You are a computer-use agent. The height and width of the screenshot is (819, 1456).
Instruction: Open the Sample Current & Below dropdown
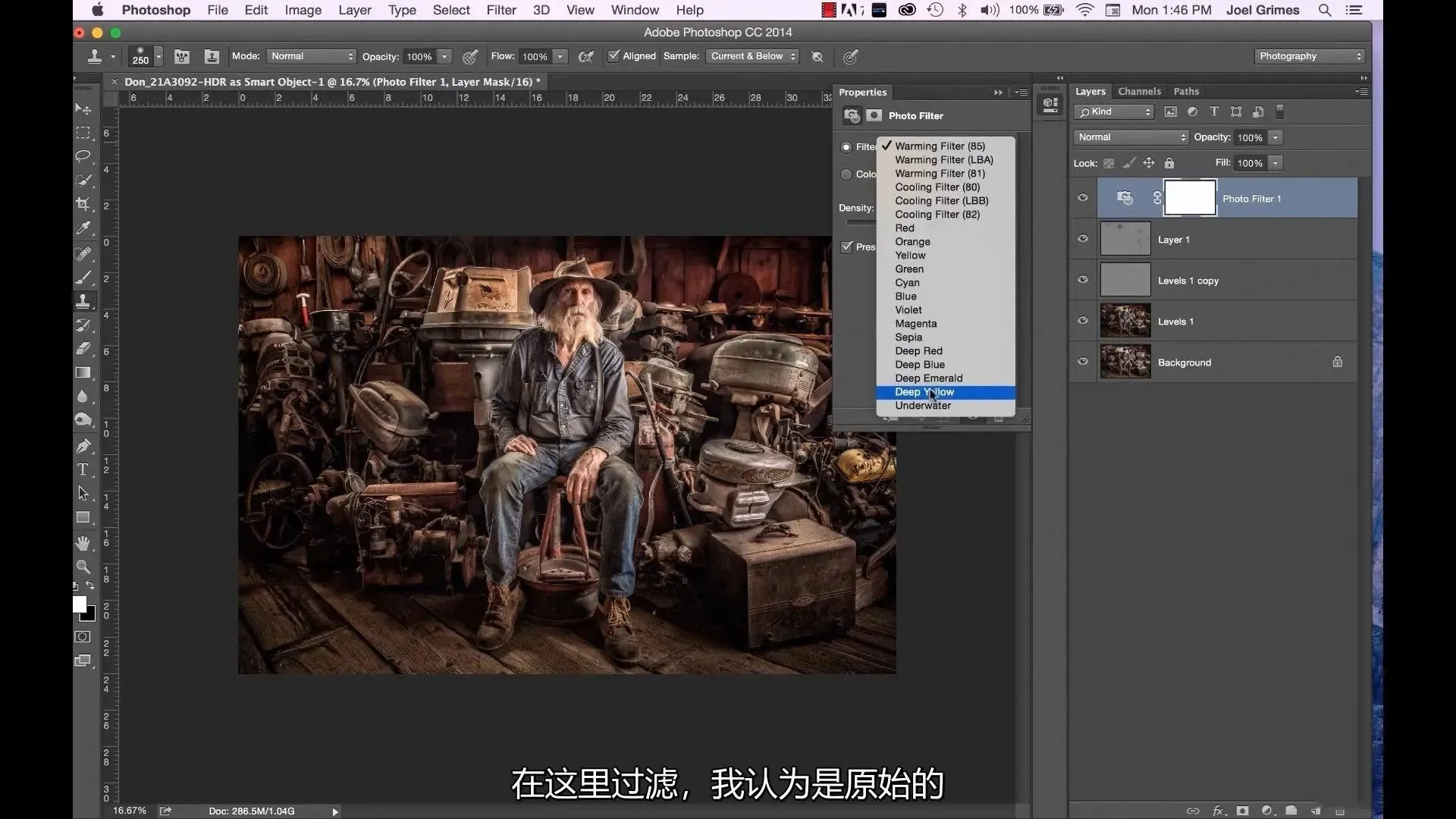coord(753,56)
